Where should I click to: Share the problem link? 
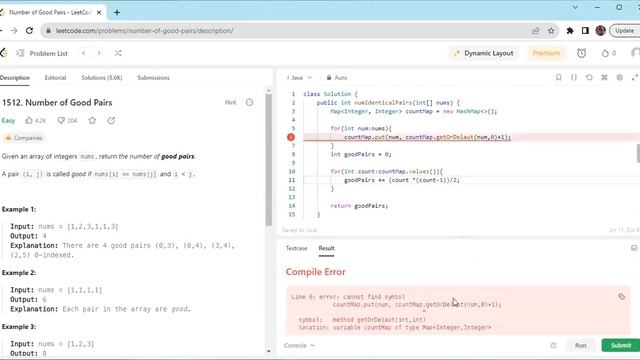(x=111, y=120)
